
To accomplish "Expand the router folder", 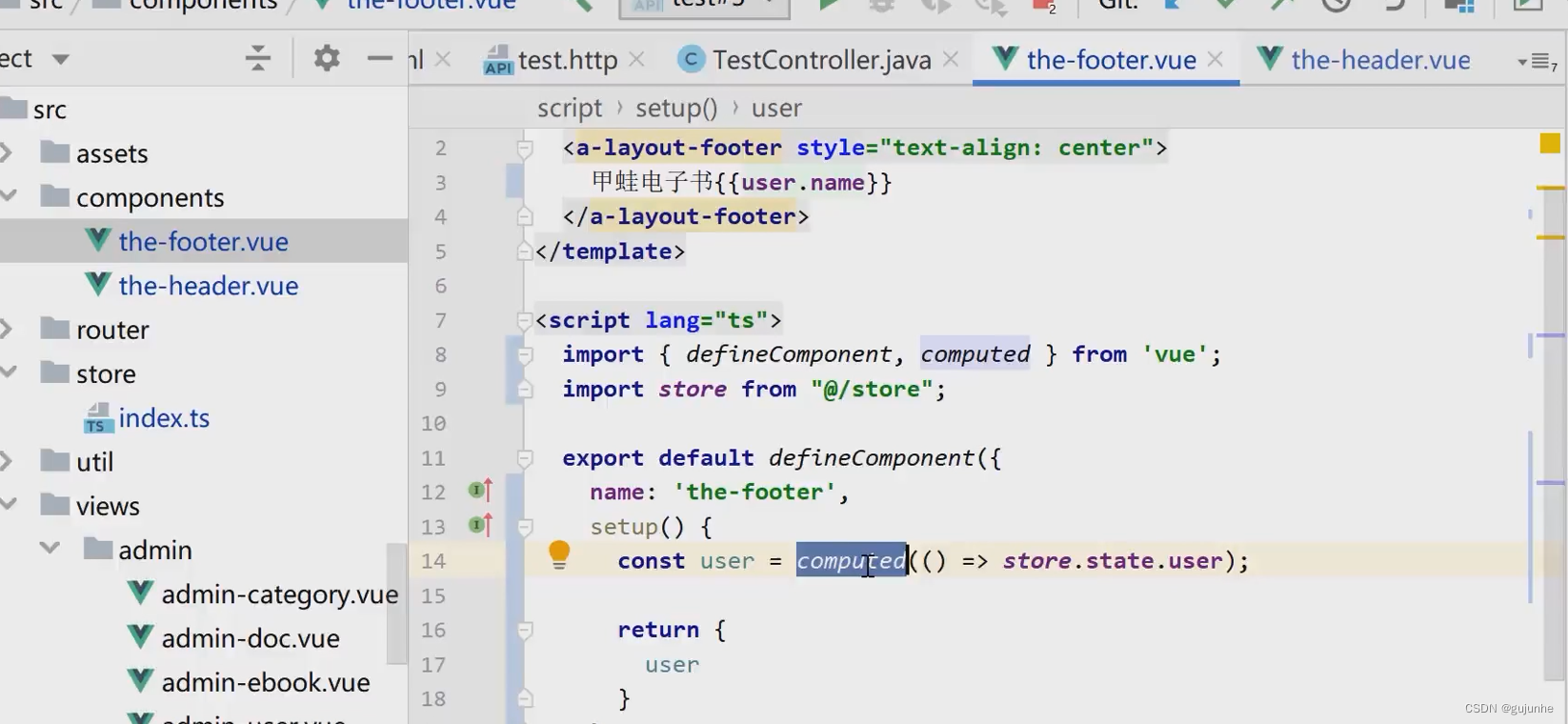I will pyautogui.click(x=7, y=329).
